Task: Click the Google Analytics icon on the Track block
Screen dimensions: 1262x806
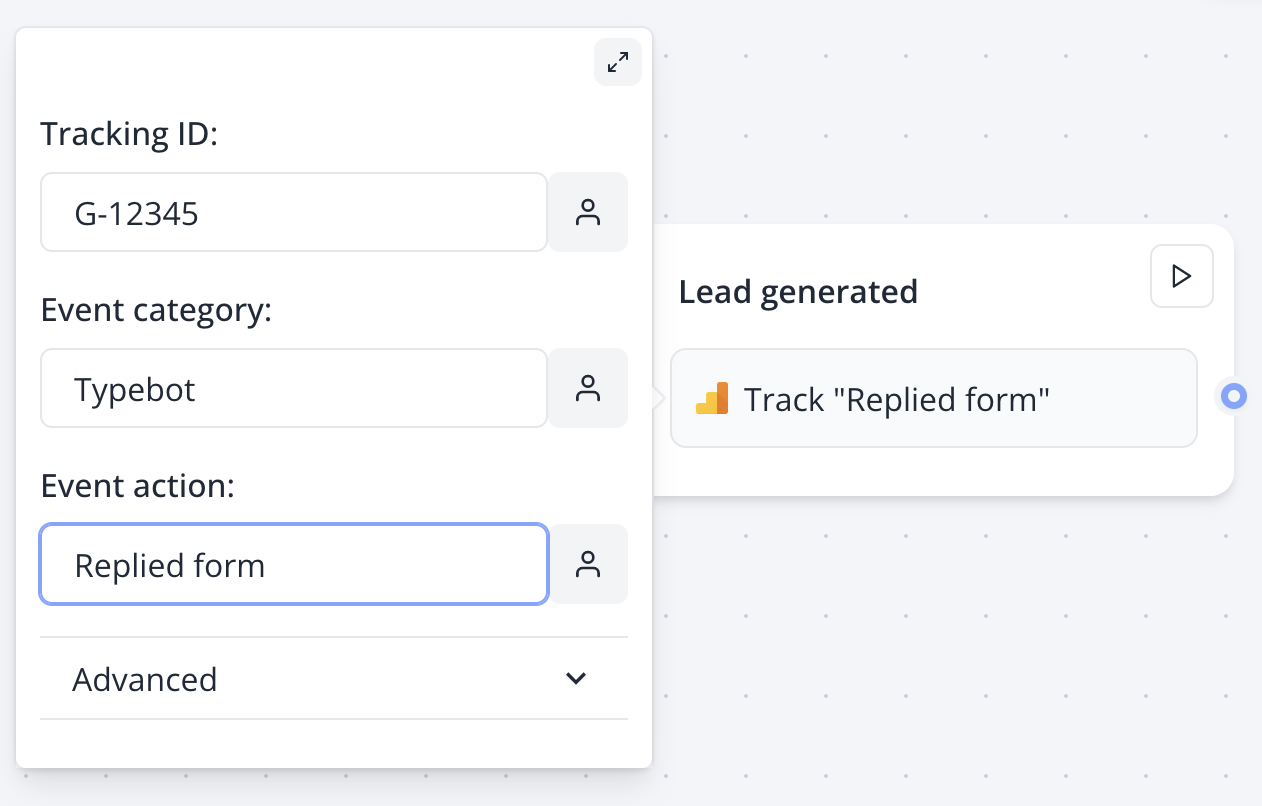Action: 712,398
